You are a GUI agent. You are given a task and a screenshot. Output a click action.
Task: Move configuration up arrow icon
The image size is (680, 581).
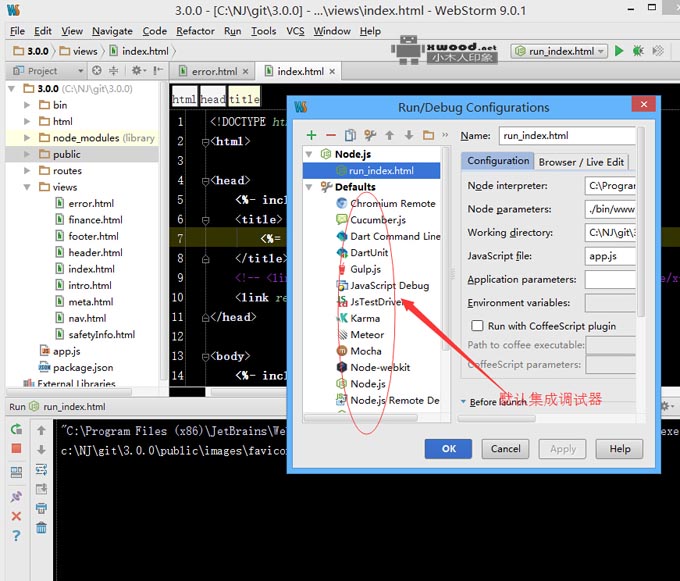pyautogui.click(x=389, y=135)
